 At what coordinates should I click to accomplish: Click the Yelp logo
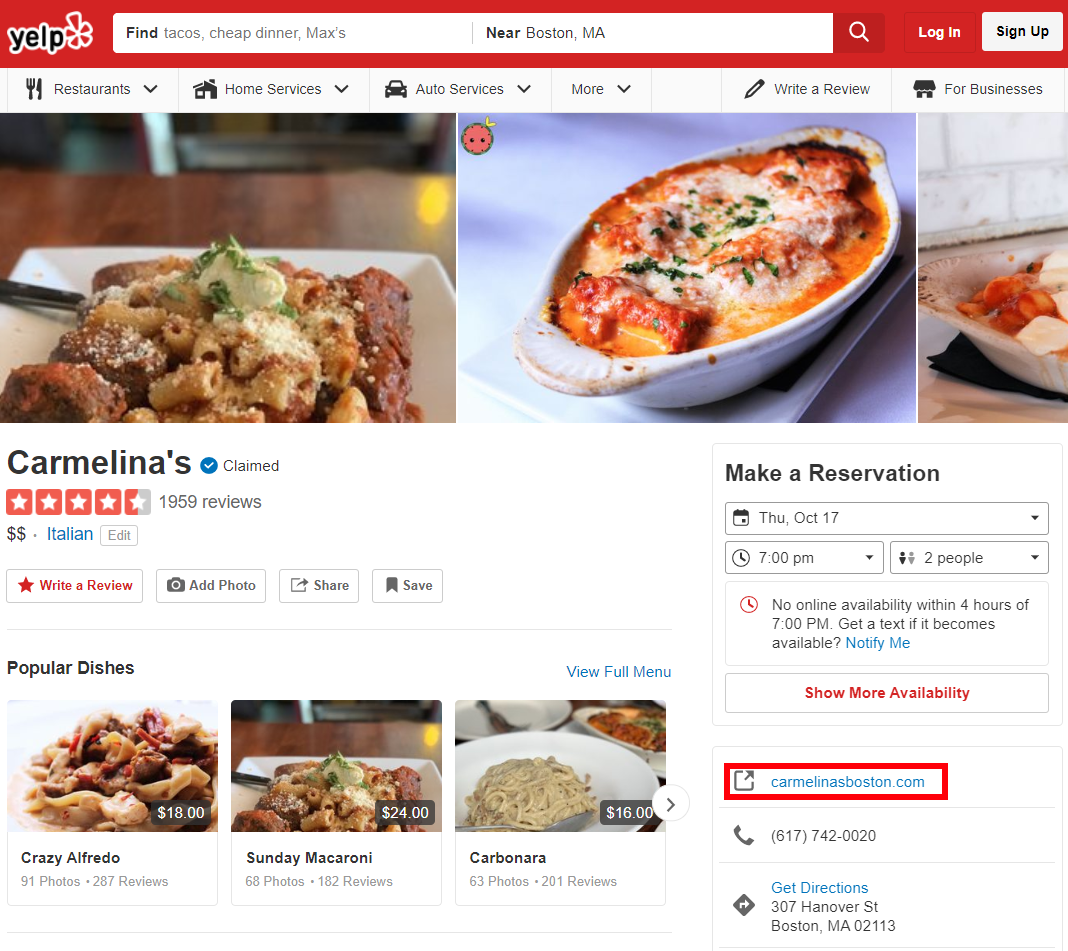click(x=50, y=33)
